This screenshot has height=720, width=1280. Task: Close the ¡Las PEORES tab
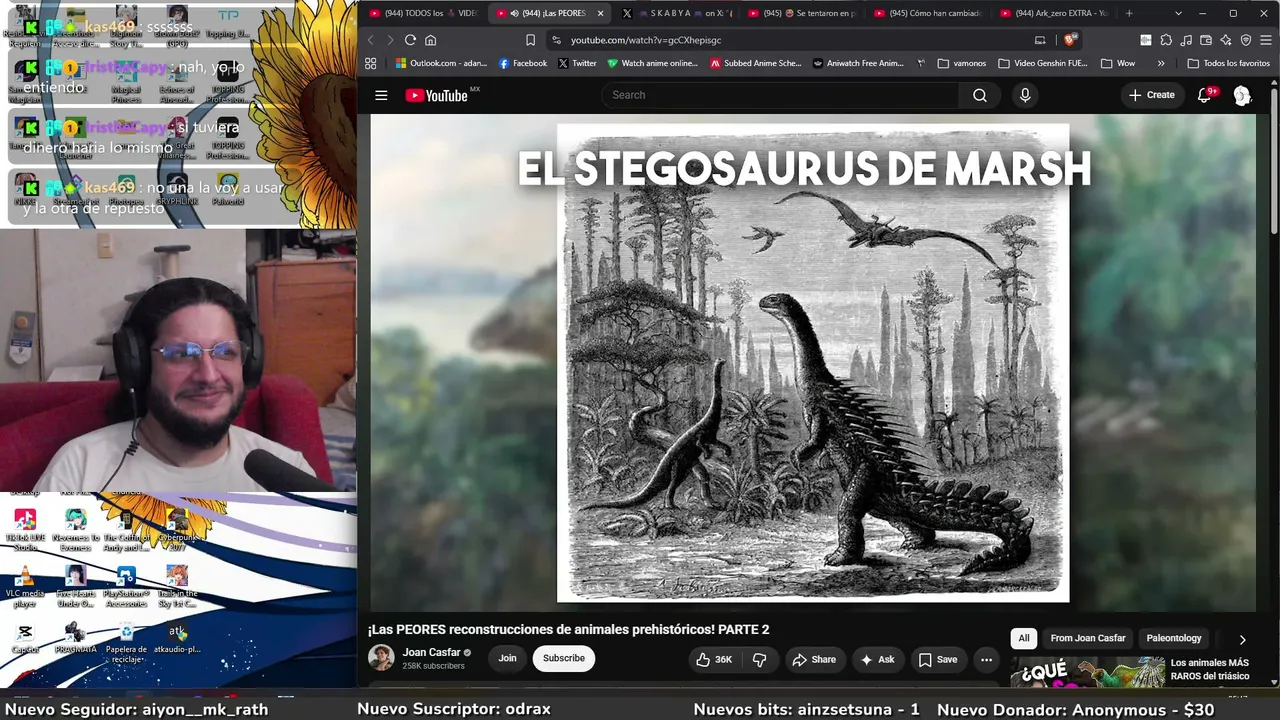click(600, 13)
